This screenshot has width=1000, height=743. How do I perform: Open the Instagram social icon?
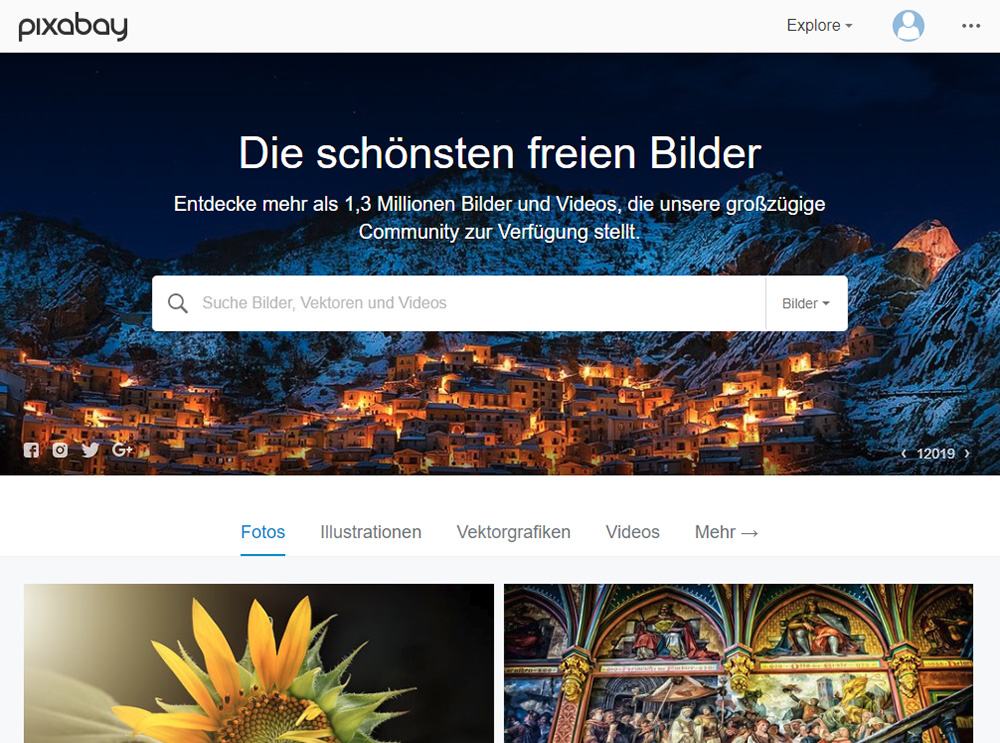click(60, 450)
